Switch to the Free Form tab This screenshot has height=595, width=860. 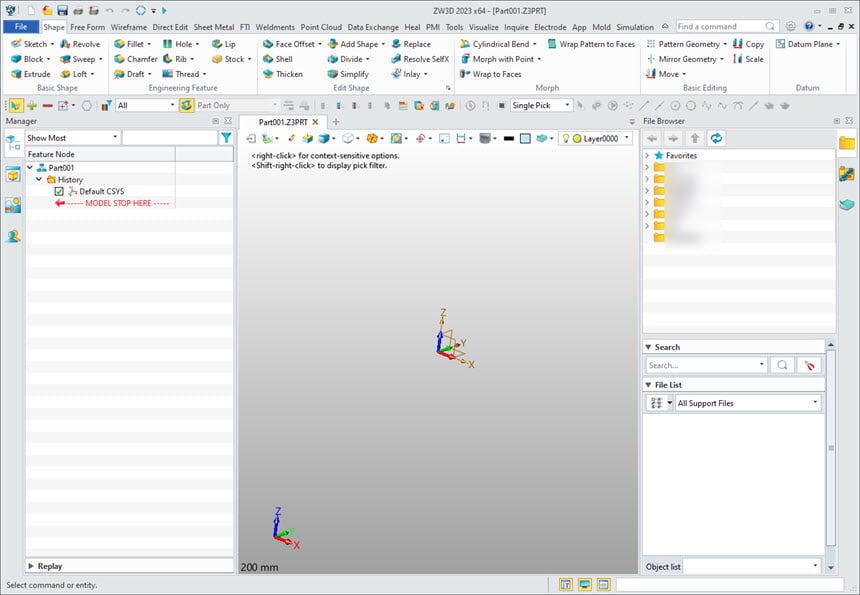point(88,27)
